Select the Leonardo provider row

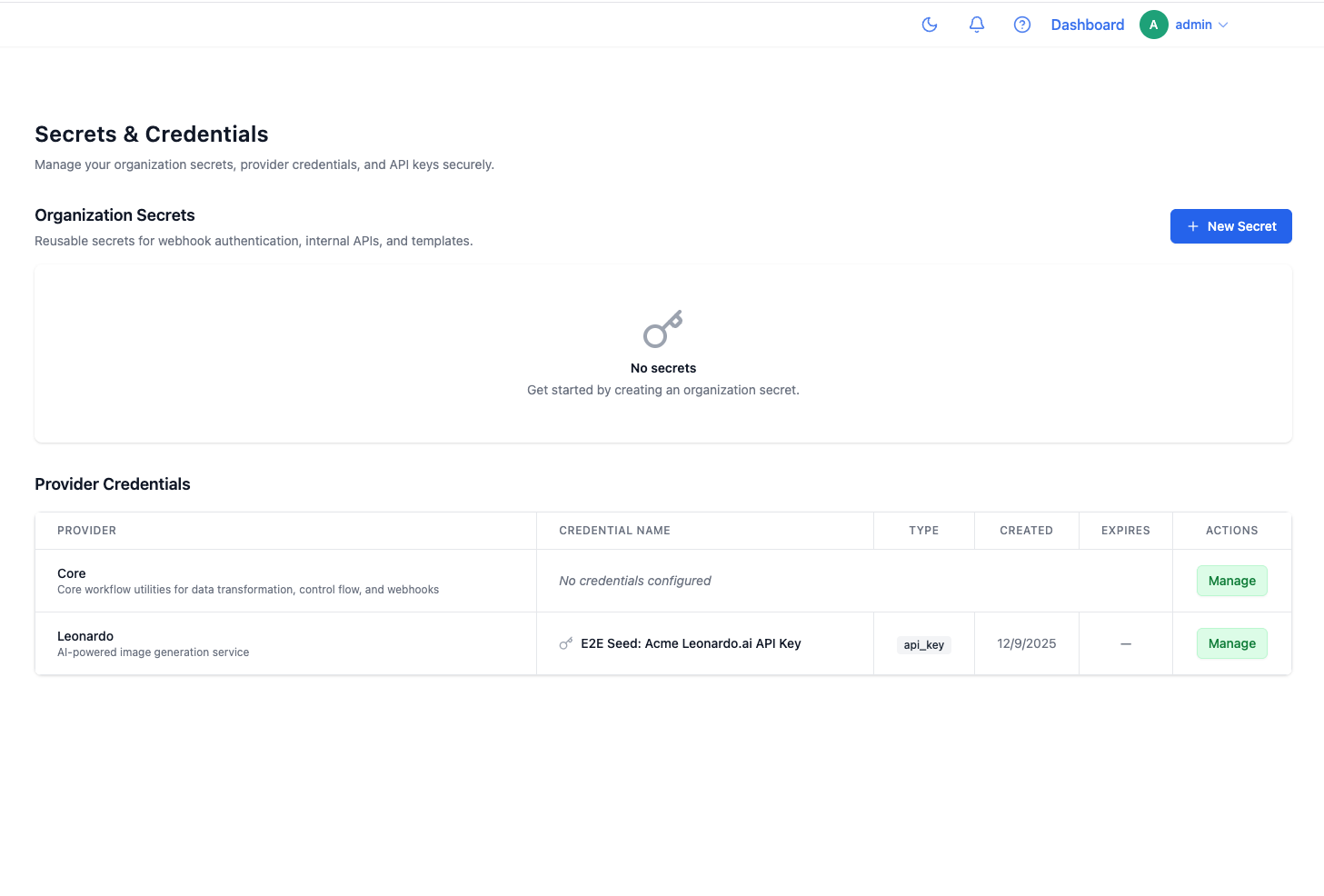85,636
